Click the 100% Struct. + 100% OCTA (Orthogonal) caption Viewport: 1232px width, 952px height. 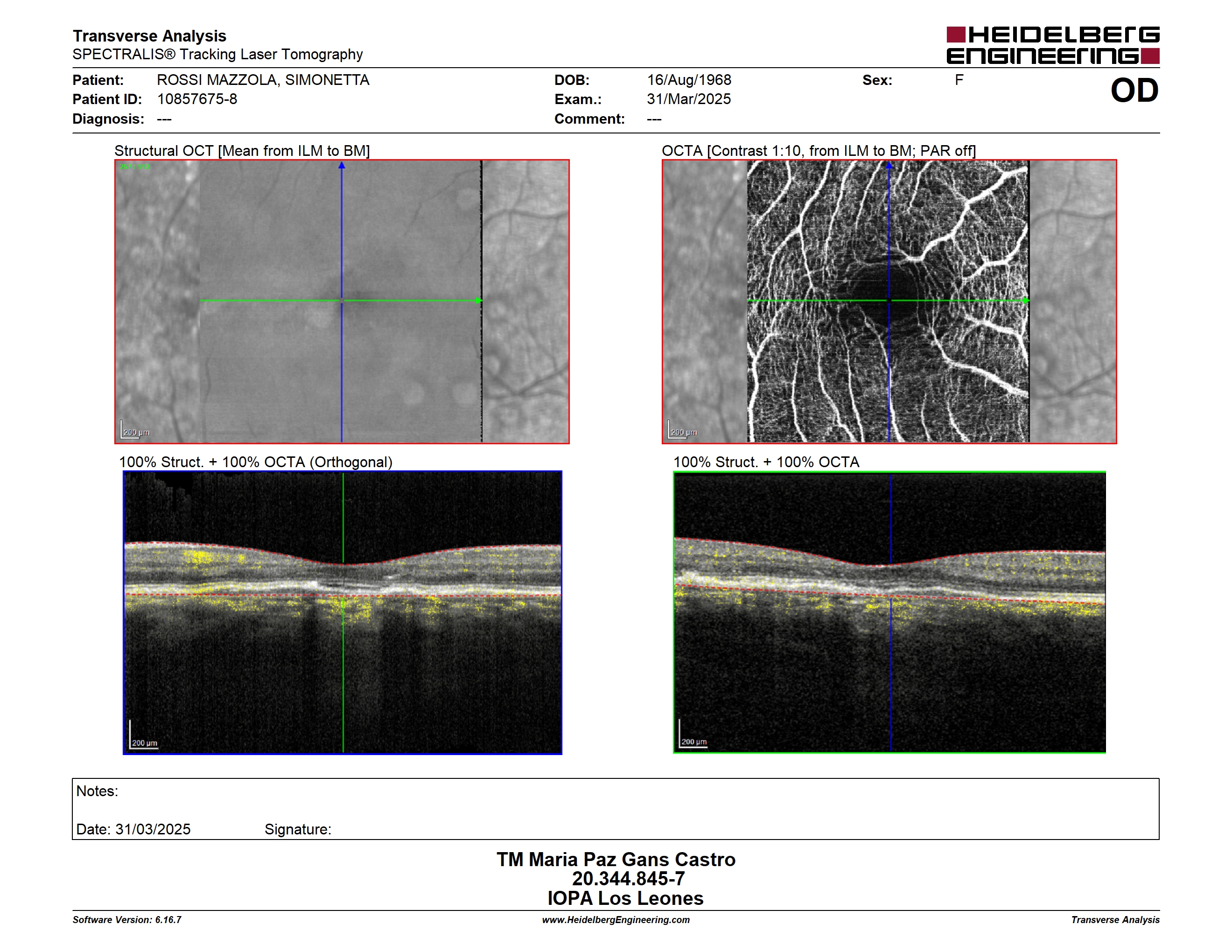(x=256, y=462)
